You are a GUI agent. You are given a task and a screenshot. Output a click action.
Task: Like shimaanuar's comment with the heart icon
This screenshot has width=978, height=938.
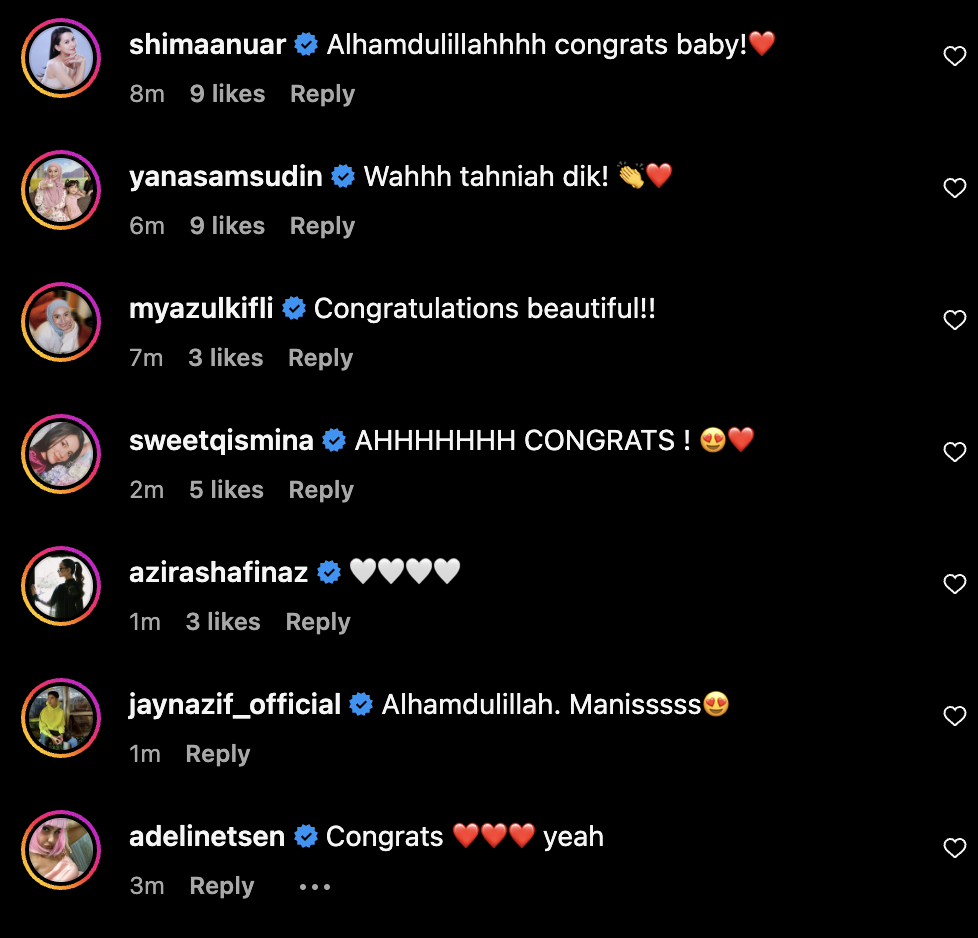click(x=954, y=56)
